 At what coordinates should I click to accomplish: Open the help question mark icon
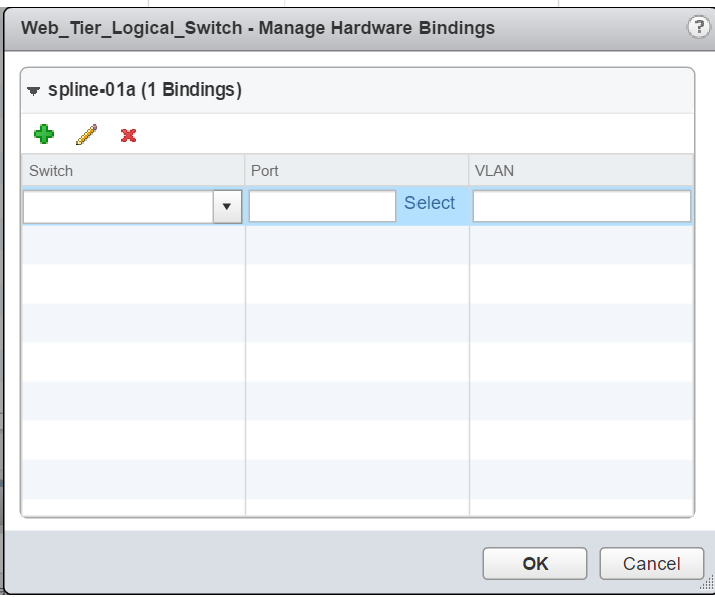(x=699, y=27)
